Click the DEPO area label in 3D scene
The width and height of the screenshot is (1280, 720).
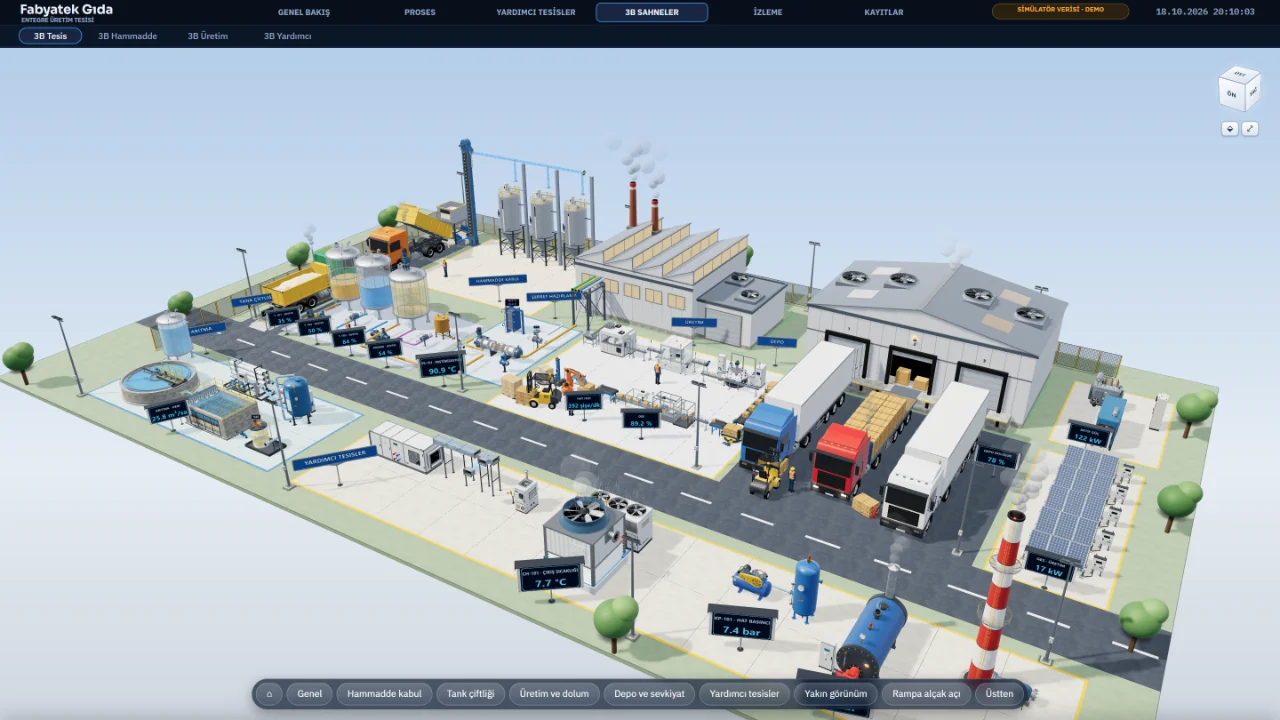(x=776, y=341)
